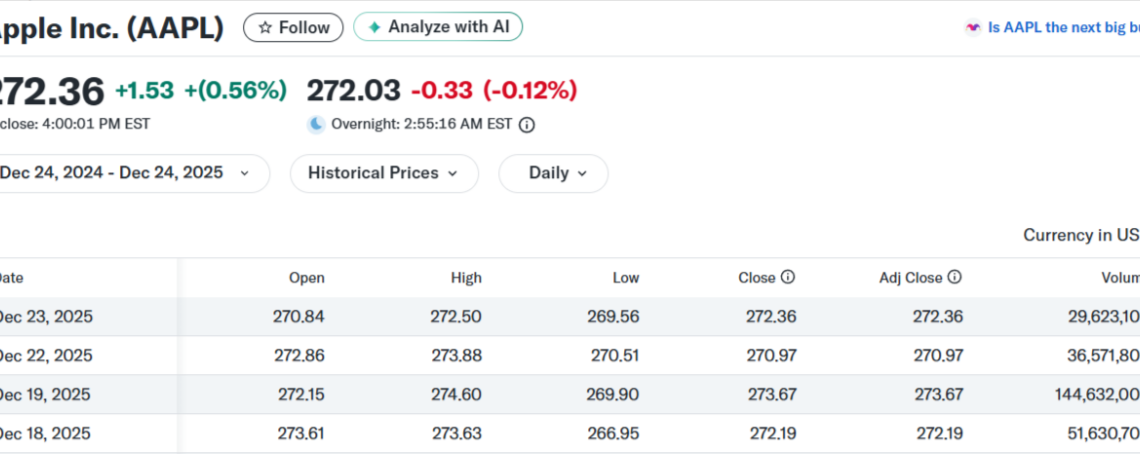This screenshot has width=1140, height=454.
Task: Click the Adj Close column header text
Action: (910, 278)
